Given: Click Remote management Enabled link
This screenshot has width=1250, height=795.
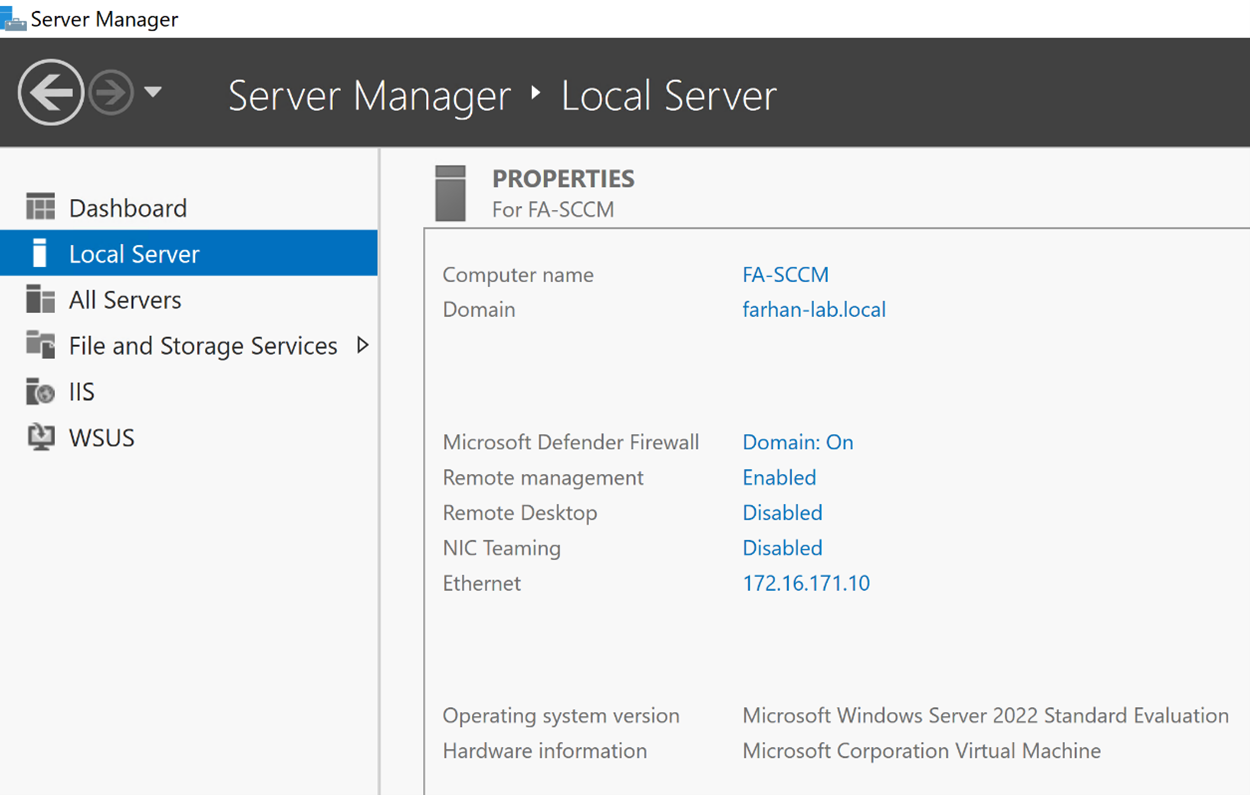Looking at the screenshot, I should pos(779,478).
